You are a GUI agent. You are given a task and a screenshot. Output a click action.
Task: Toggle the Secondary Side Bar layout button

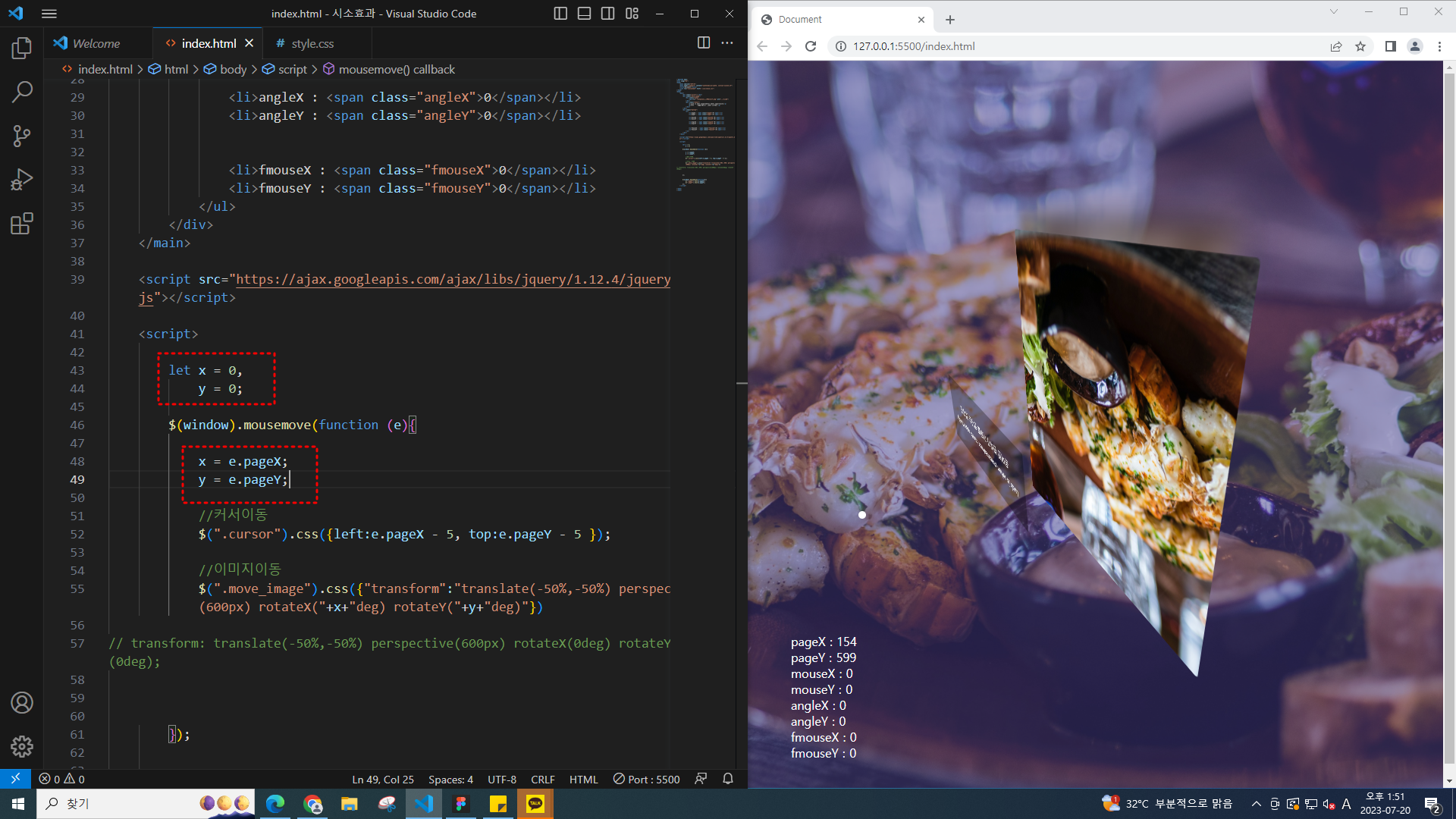coord(607,14)
